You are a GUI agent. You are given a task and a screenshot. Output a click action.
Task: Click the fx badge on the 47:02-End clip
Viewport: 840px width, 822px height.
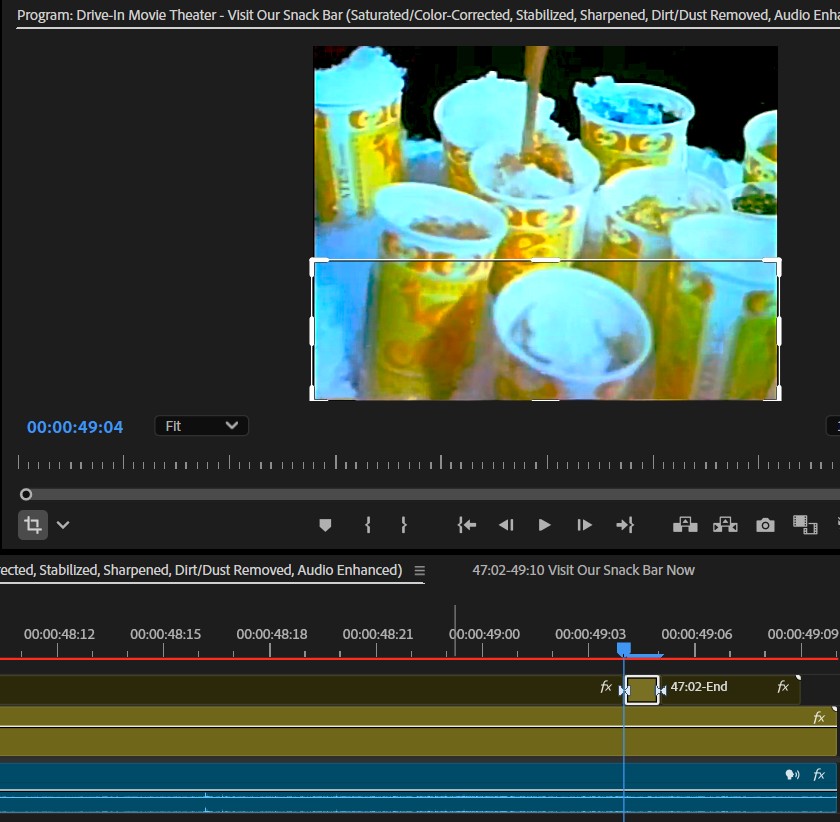coord(783,686)
